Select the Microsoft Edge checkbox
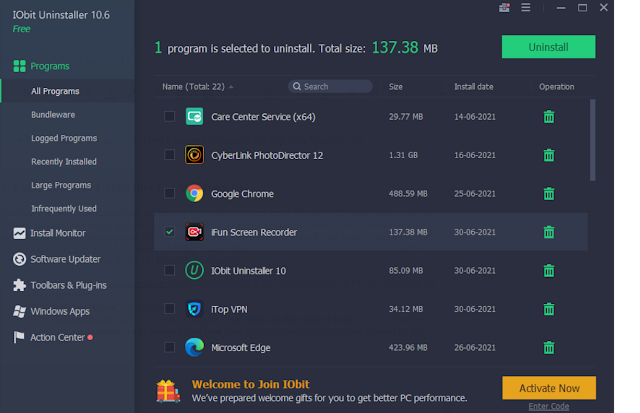 169,348
